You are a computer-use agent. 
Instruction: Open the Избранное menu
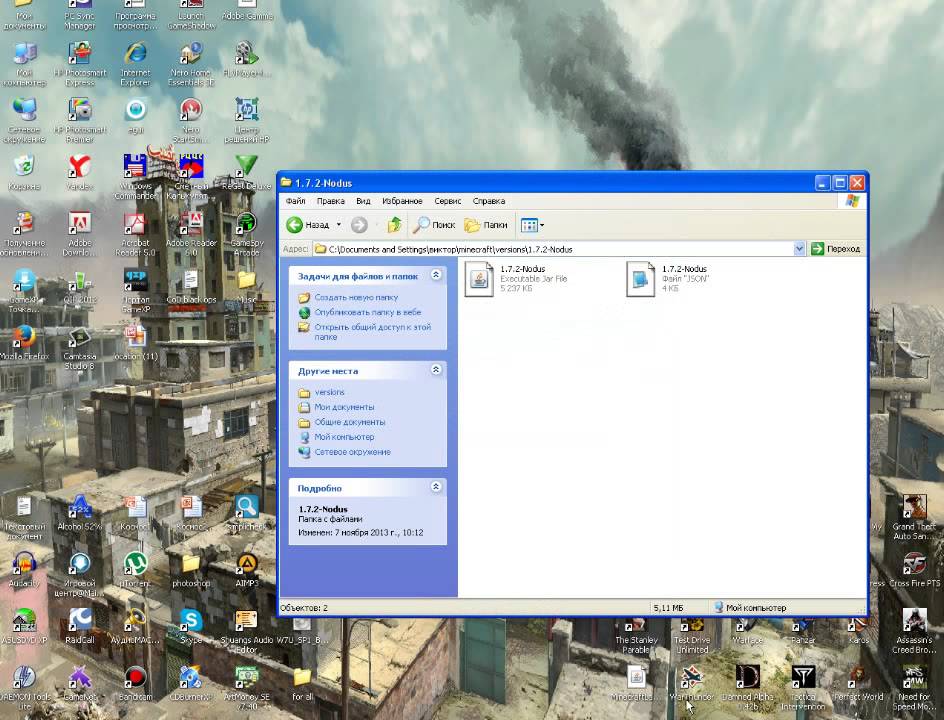point(402,201)
